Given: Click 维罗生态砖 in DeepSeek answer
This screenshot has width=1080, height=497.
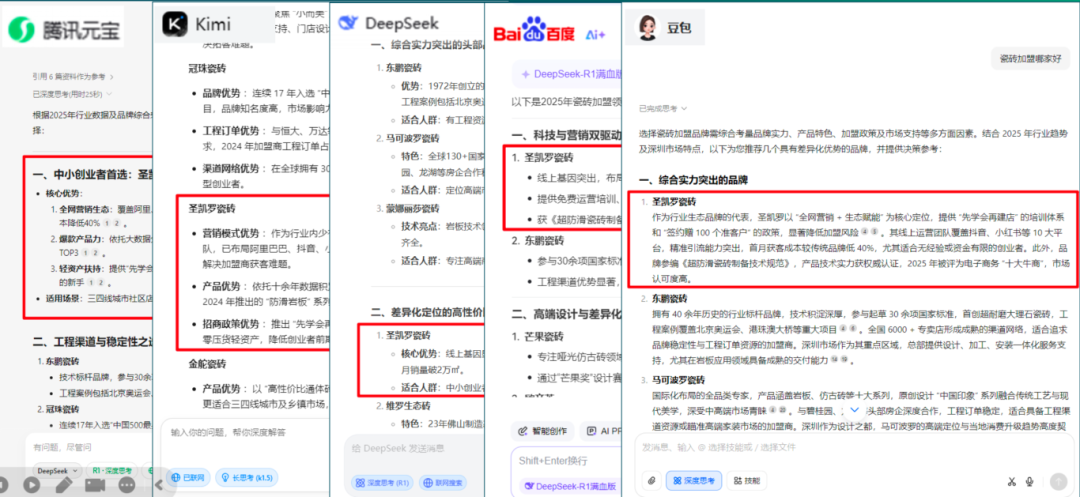Looking at the screenshot, I should click(406, 405).
